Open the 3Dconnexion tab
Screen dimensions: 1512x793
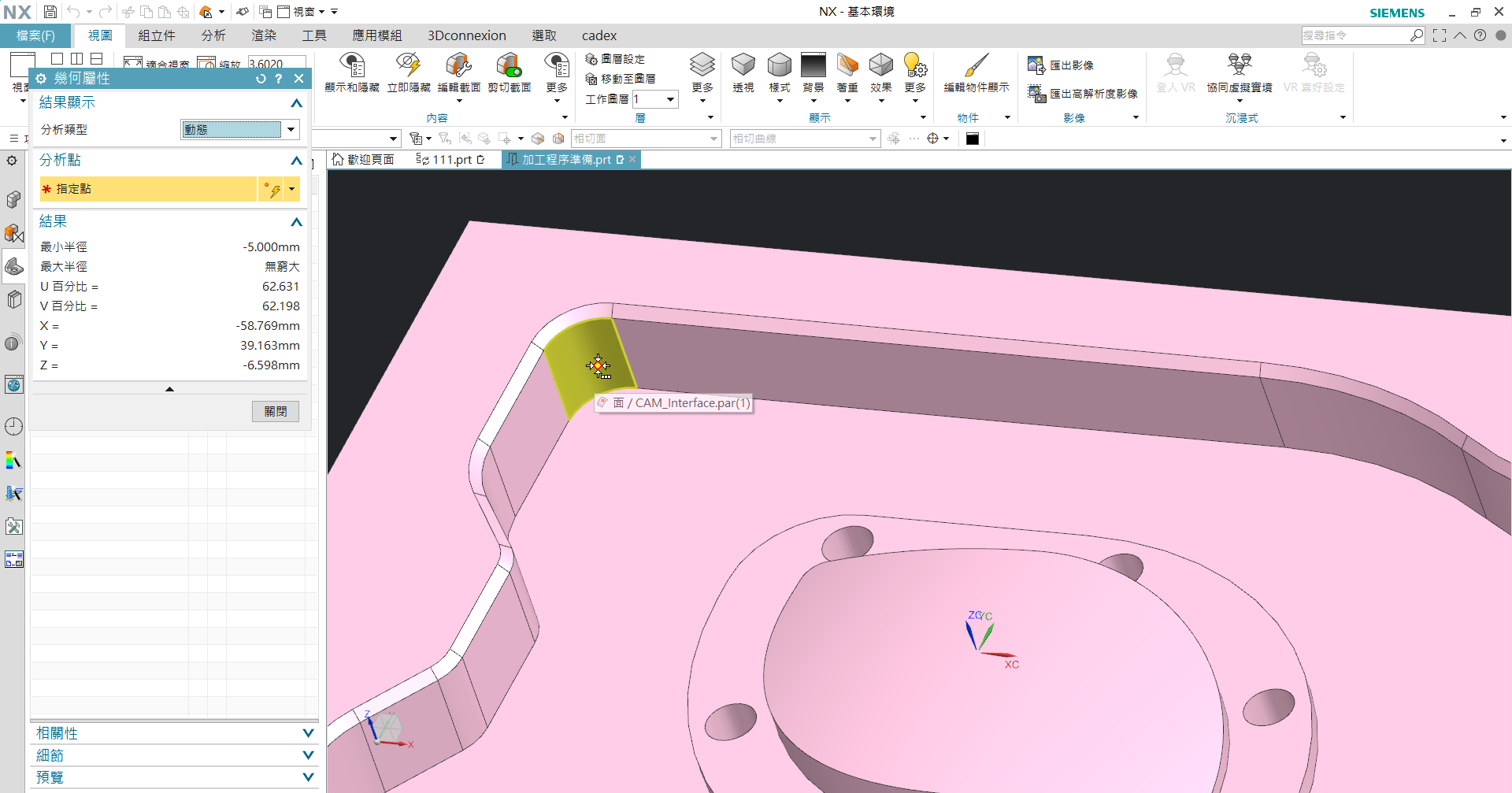click(467, 35)
